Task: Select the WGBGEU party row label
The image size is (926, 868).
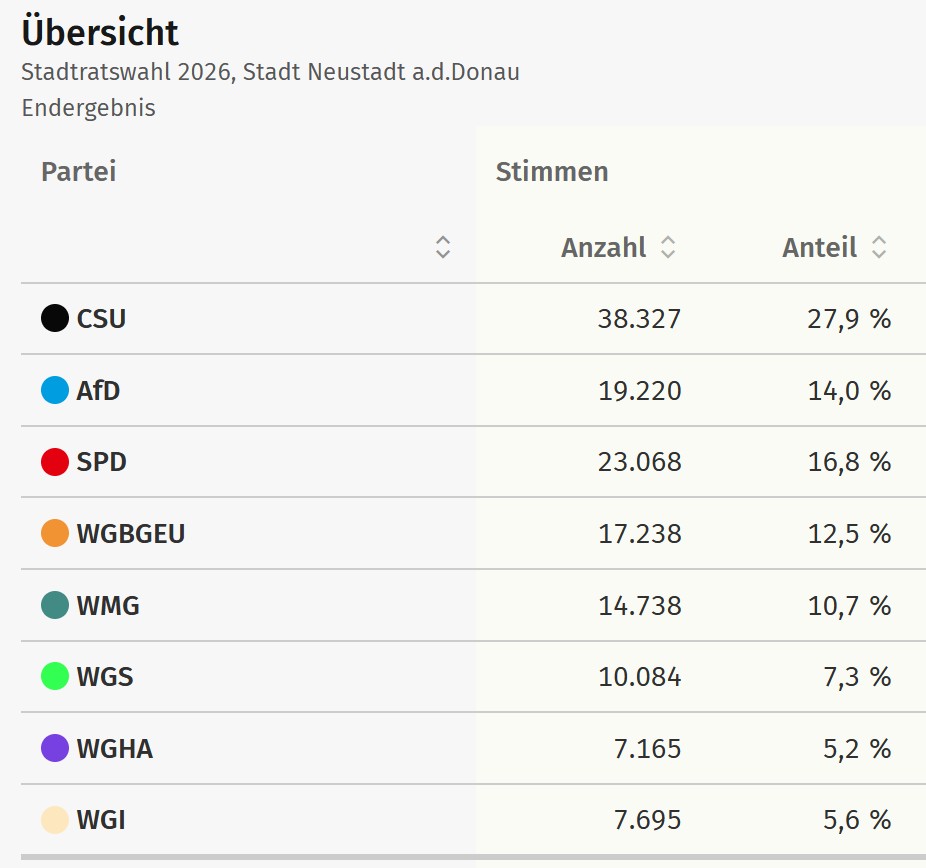Action: click(x=131, y=533)
